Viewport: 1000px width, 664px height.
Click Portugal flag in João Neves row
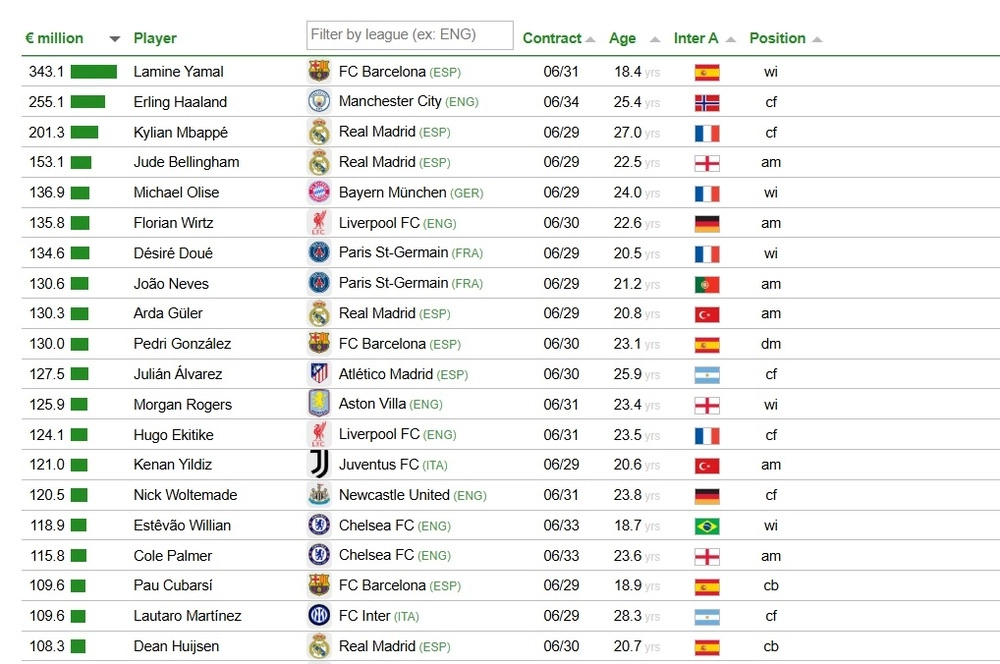point(707,285)
